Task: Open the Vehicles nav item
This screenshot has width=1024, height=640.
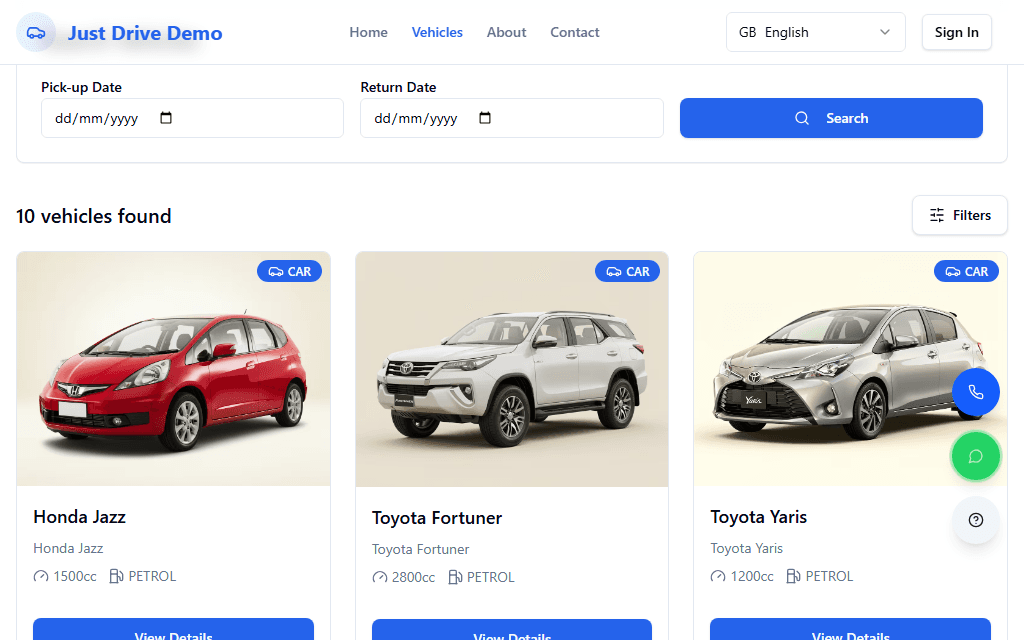Action: (437, 32)
